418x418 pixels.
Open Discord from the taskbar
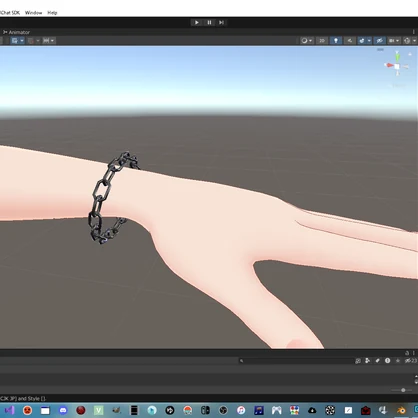coord(63,410)
